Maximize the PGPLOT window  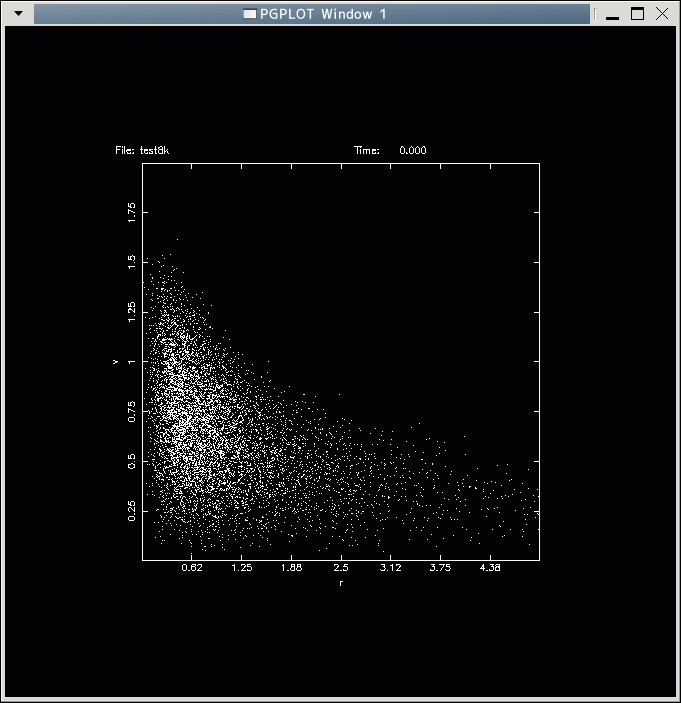tap(637, 14)
